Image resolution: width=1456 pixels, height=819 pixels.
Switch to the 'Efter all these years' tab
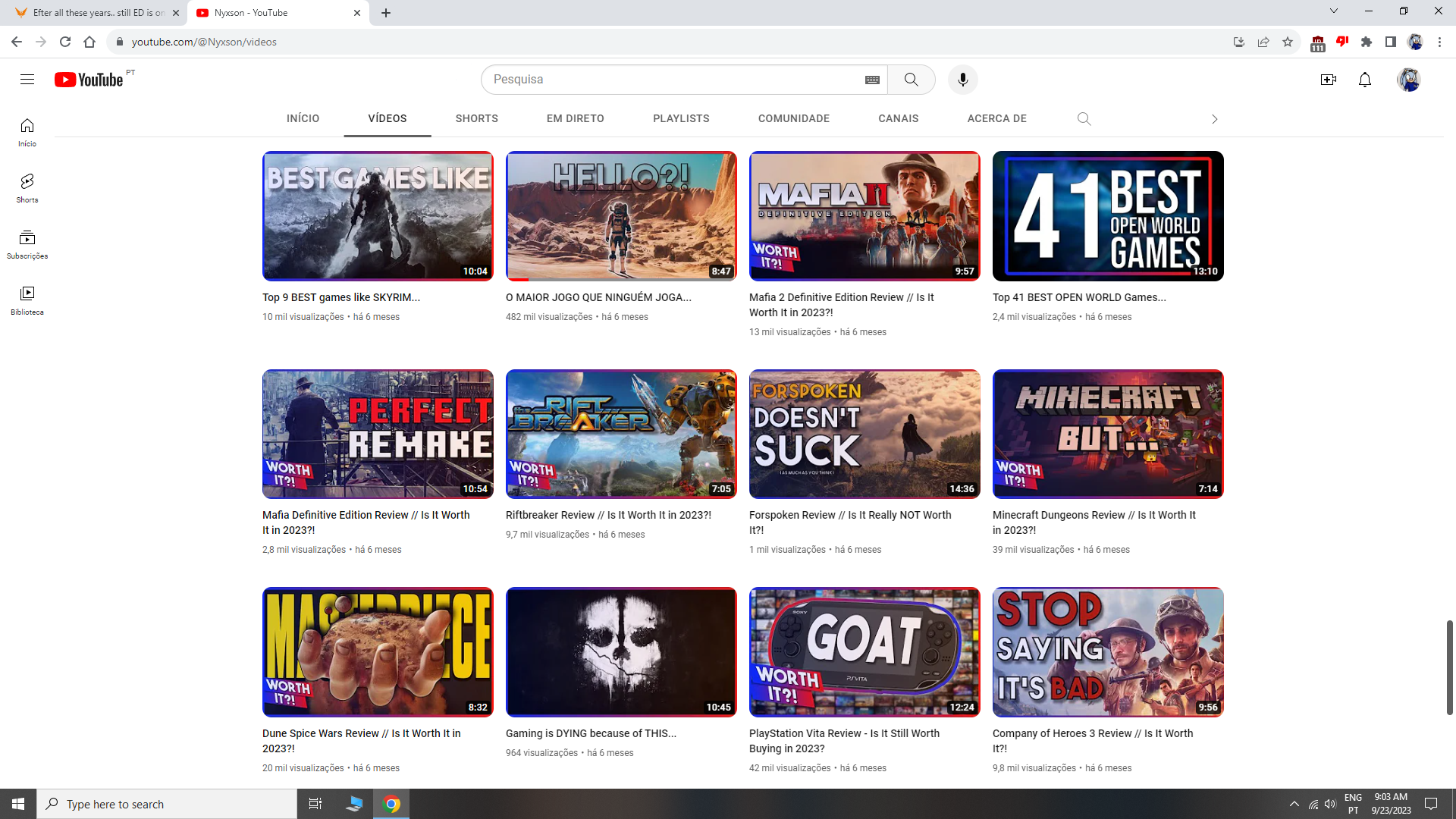[95, 13]
